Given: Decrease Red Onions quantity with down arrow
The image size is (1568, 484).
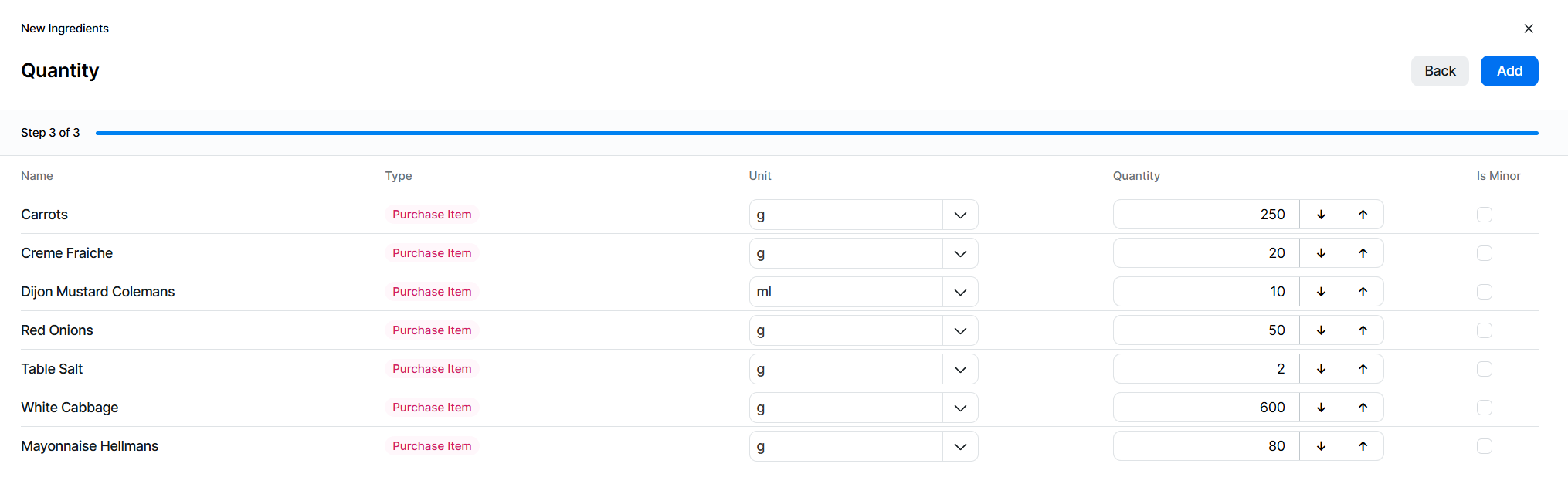Looking at the screenshot, I should pyautogui.click(x=1321, y=330).
